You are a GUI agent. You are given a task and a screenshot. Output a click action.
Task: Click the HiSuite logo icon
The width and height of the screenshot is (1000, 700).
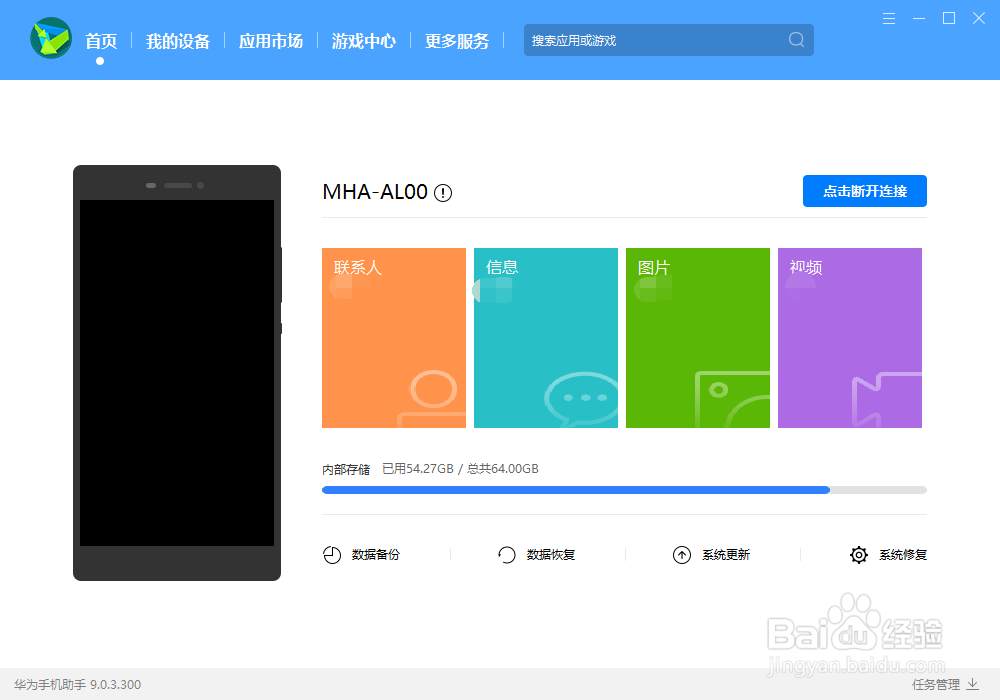tap(50, 40)
